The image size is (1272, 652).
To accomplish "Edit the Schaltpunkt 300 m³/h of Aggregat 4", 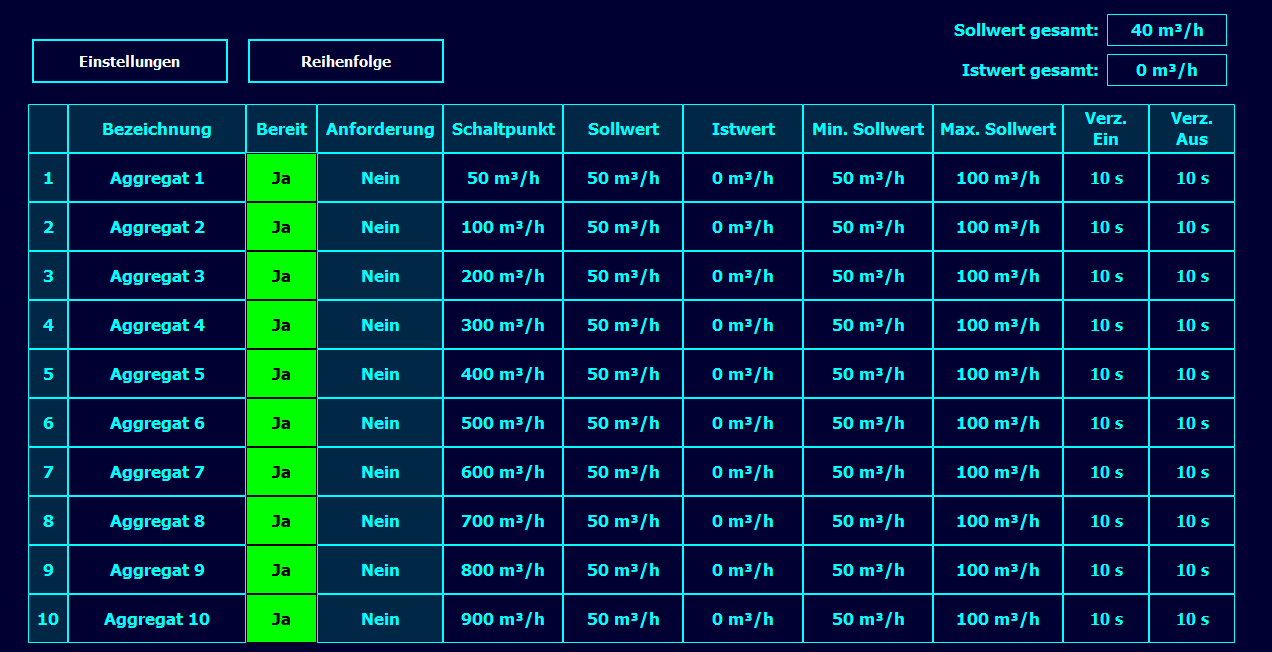I will (503, 325).
